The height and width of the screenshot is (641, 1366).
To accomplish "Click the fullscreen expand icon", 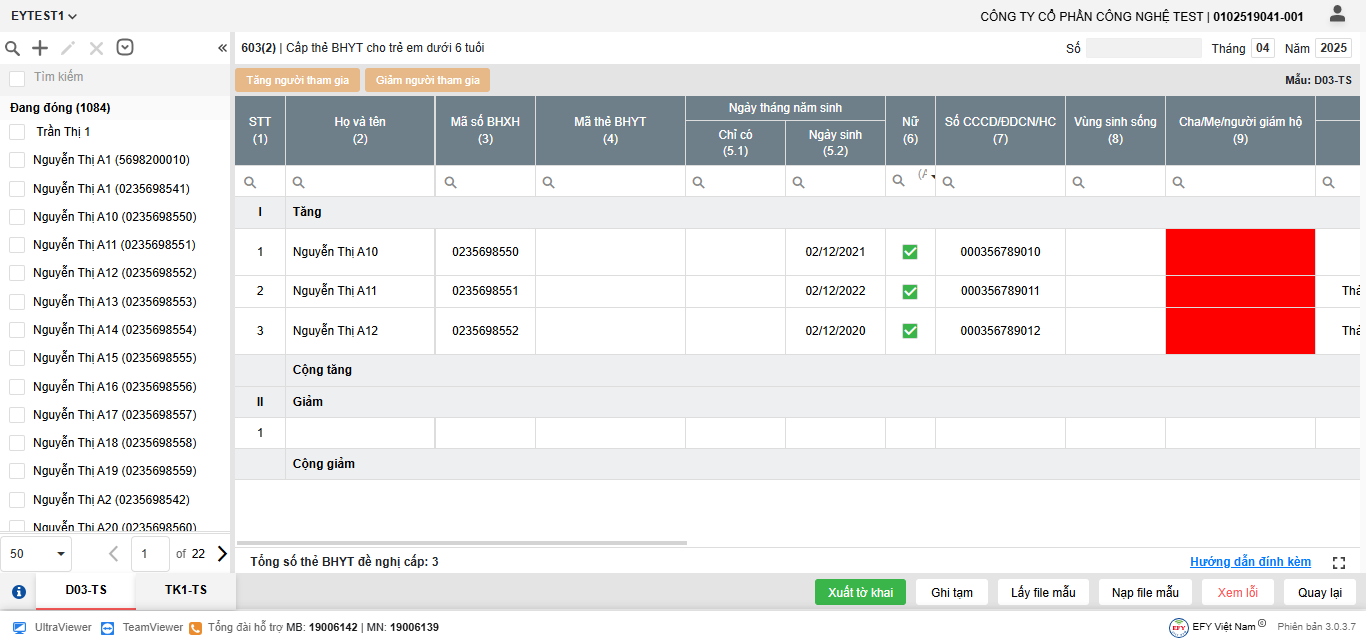I will (1339, 563).
